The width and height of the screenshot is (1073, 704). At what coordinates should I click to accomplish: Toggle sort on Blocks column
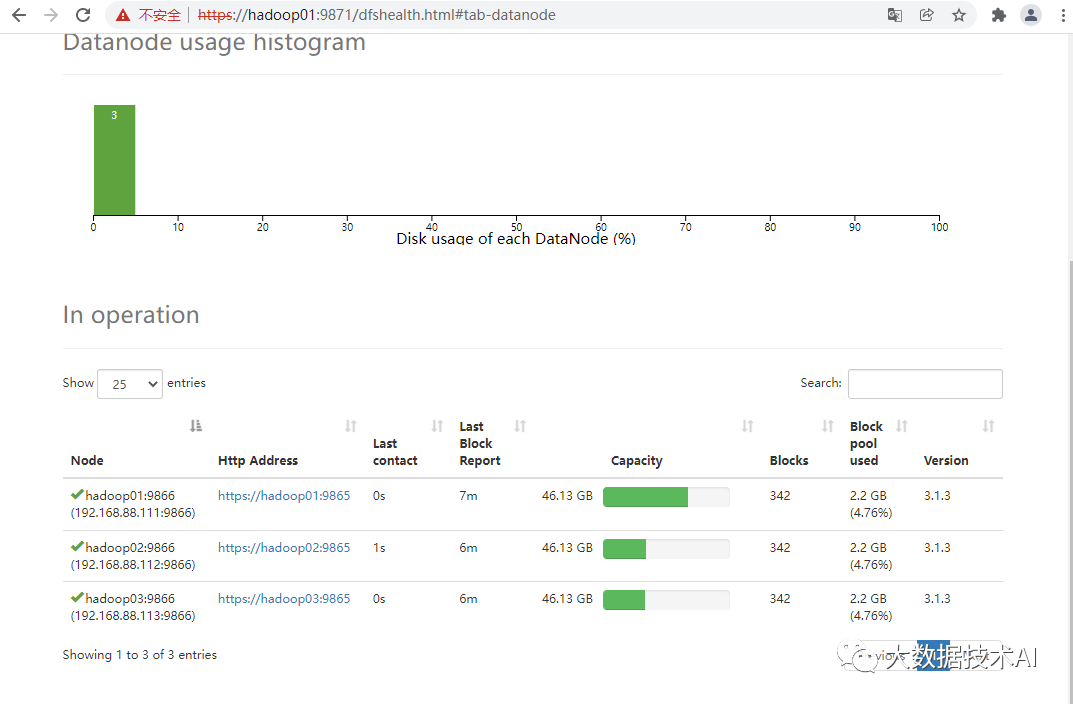828,426
